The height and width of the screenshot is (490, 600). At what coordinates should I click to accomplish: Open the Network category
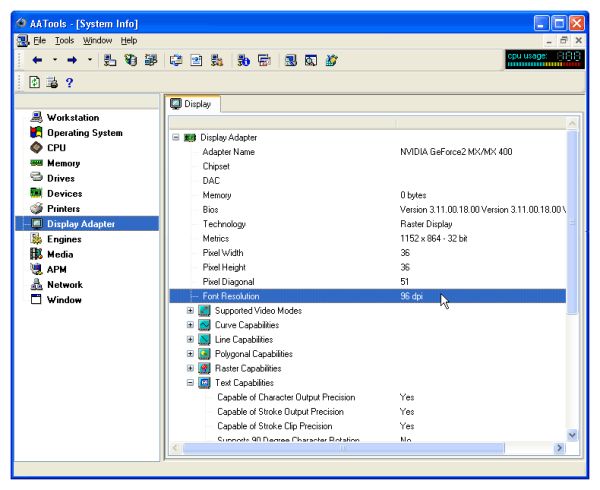click(x=65, y=284)
